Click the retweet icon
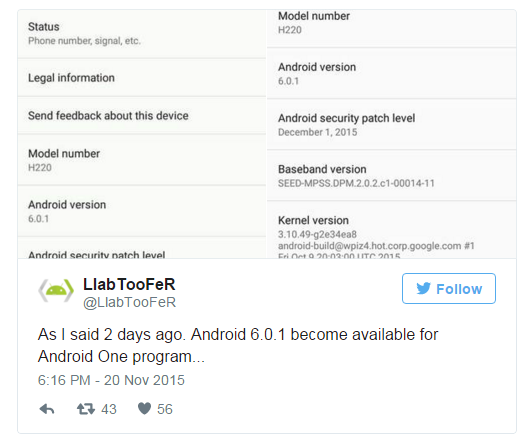Viewport: 531px width, 445px height. (86, 409)
